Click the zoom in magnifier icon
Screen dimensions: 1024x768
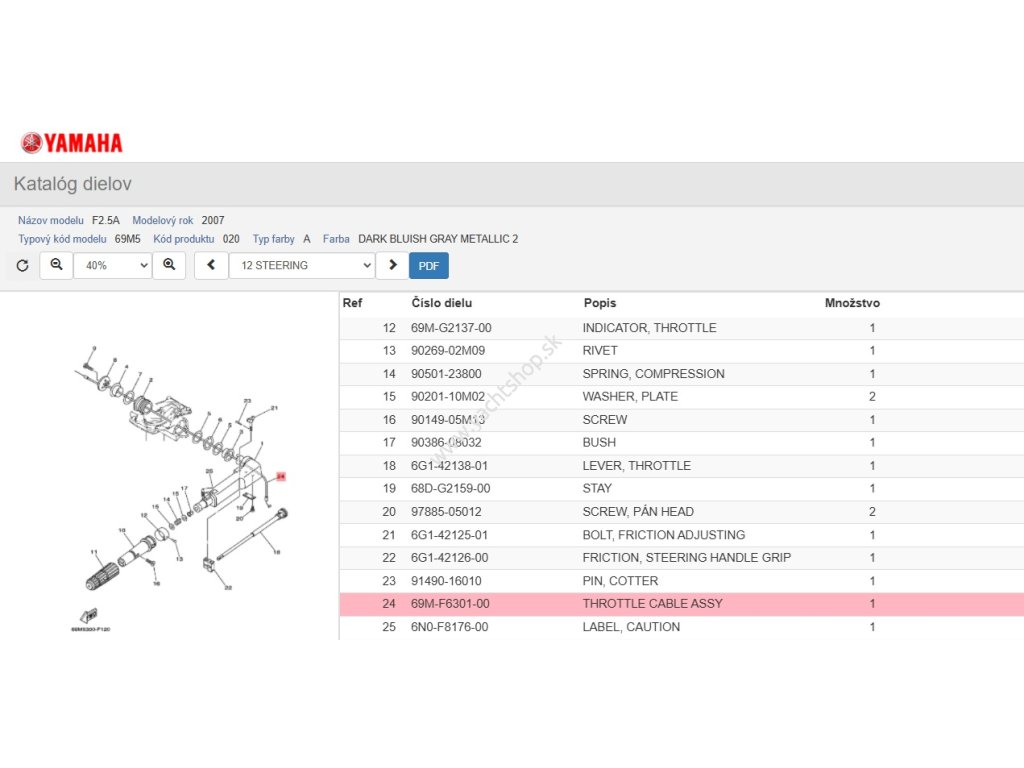[169, 265]
